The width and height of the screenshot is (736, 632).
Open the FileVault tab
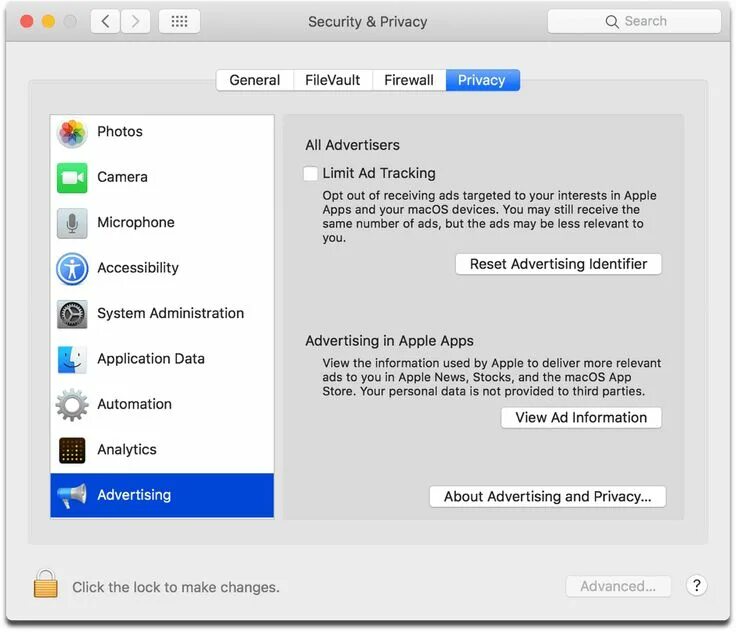333,80
